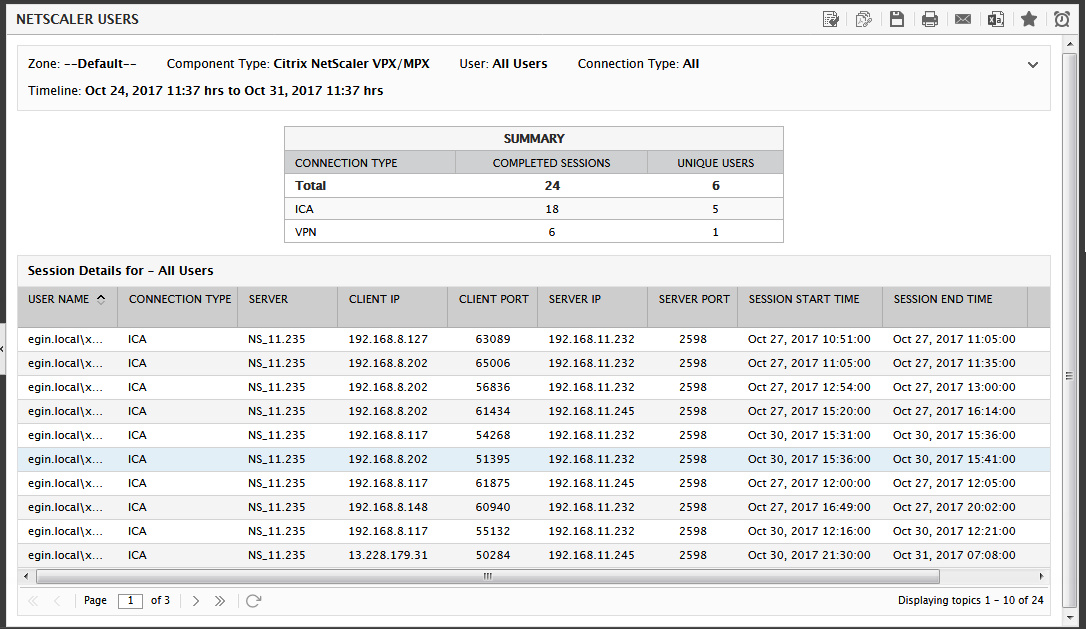The height and width of the screenshot is (629, 1086).
Task: Go to the previous results page
Action: pyautogui.click(x=57, y=601)
